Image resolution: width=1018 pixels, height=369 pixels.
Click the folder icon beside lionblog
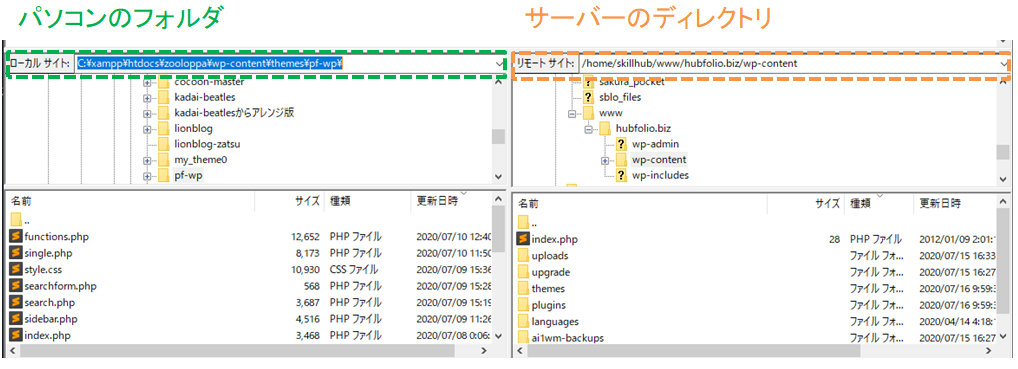pyautogui.click(x=163, y=129)
